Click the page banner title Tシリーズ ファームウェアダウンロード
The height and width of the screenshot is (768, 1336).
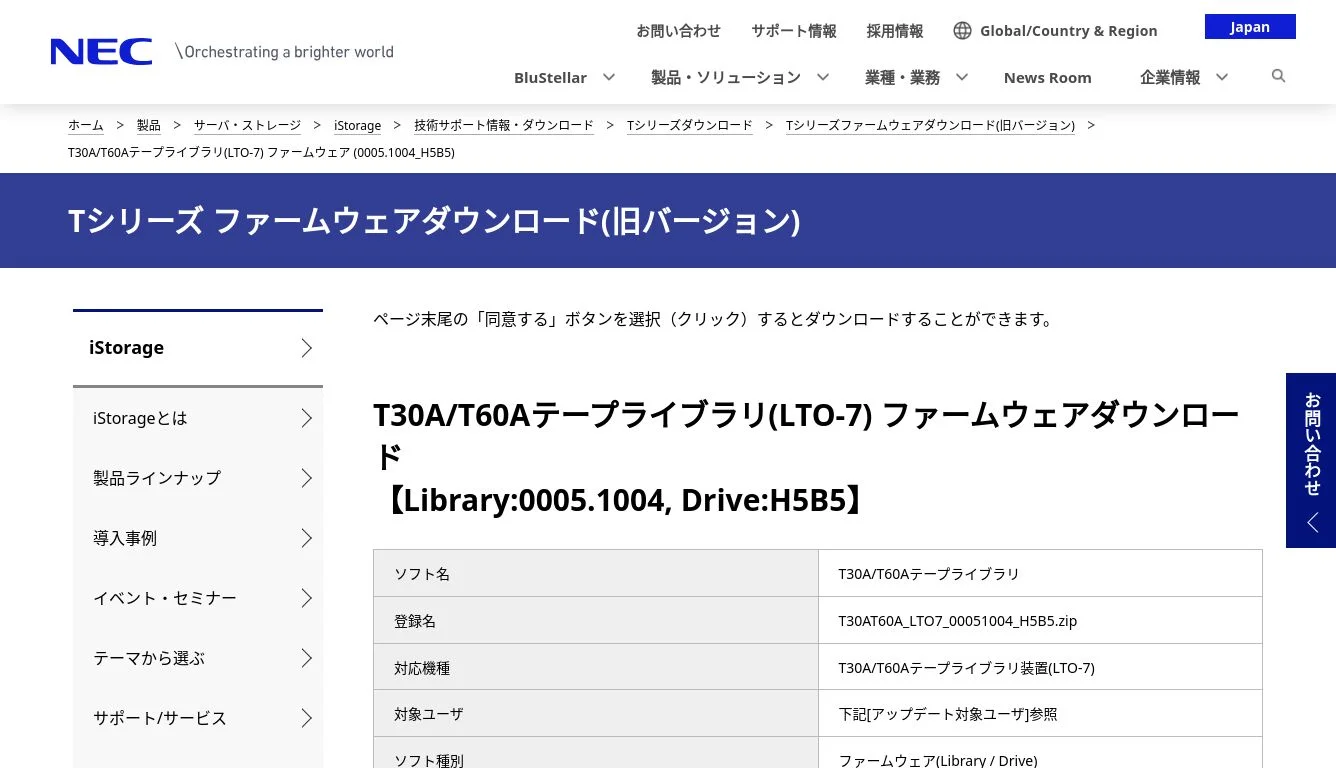coord(434,221)
